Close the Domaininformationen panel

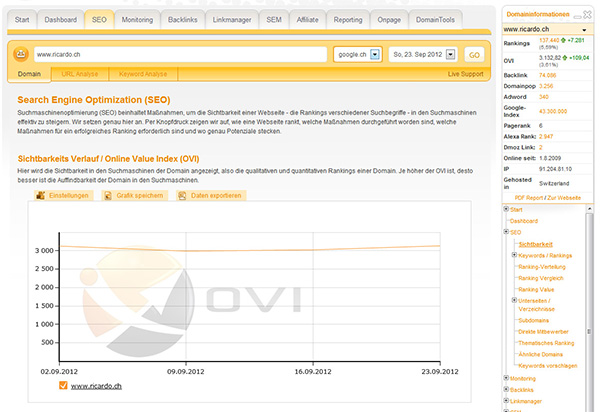pos(587,15)
